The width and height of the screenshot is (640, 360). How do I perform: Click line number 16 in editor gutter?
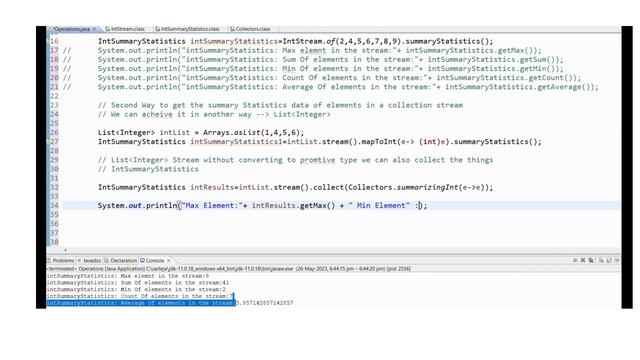pos(54,41)
